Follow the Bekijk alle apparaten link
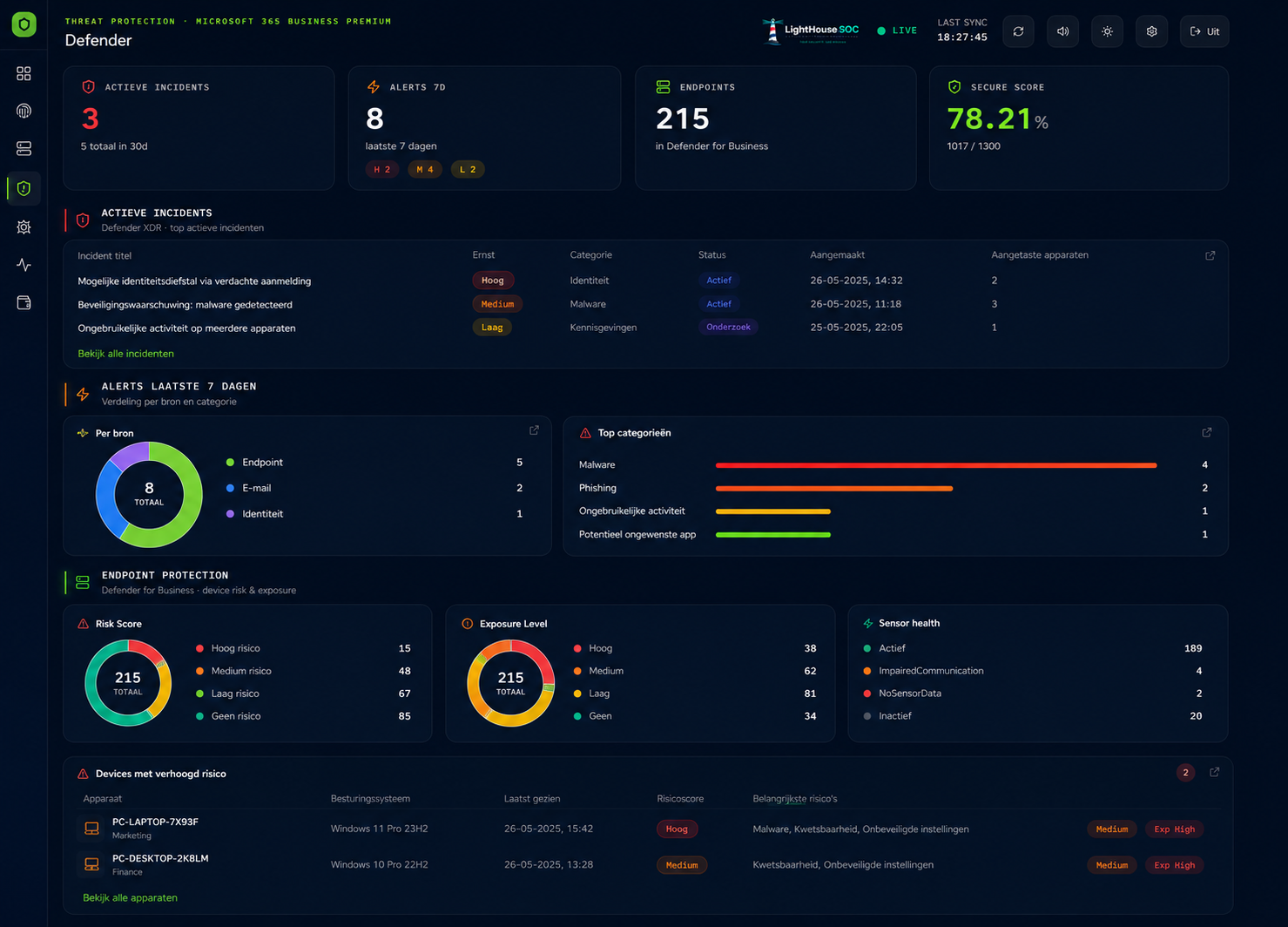Image resolution: width=1288 pixels, height=927 pixels. (x=130, y=897)
